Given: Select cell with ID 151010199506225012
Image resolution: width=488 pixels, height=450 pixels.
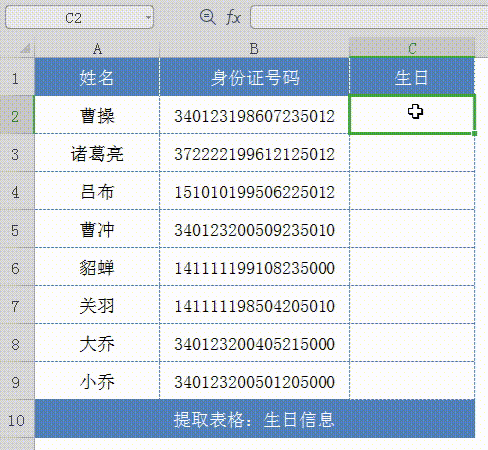Looking at the screenshot, I should point(254,191).
